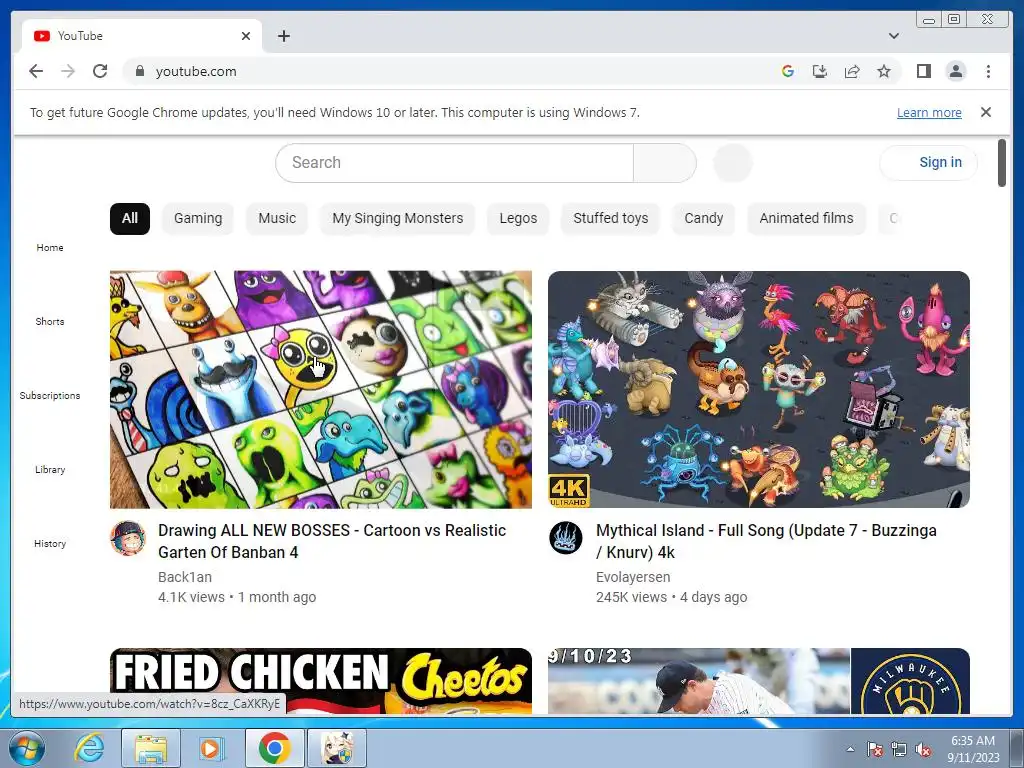Image resolution: width=1024 pixels, height=768 pixels.
Task: Open the Chrome profile avatar
Action: 956,71
